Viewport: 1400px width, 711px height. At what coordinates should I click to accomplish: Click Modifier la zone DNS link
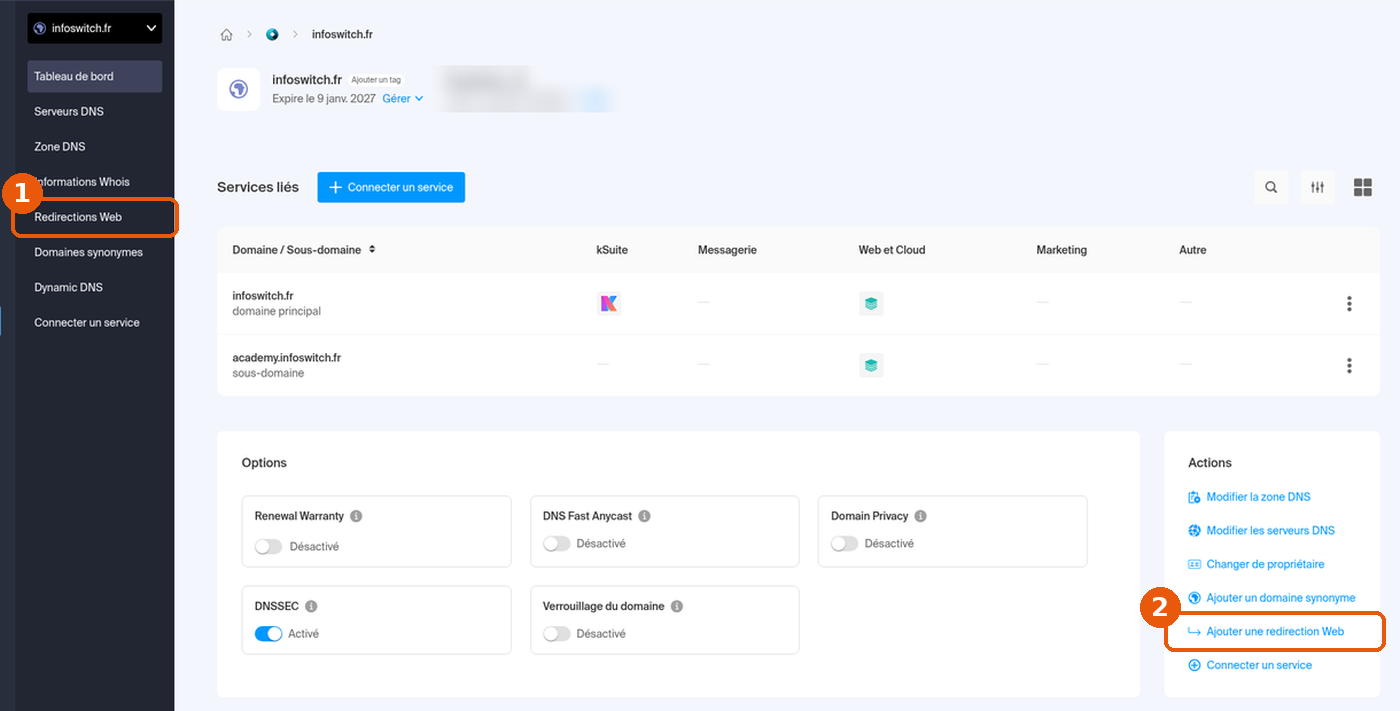pyautogui.click(x=1249, y=497)
